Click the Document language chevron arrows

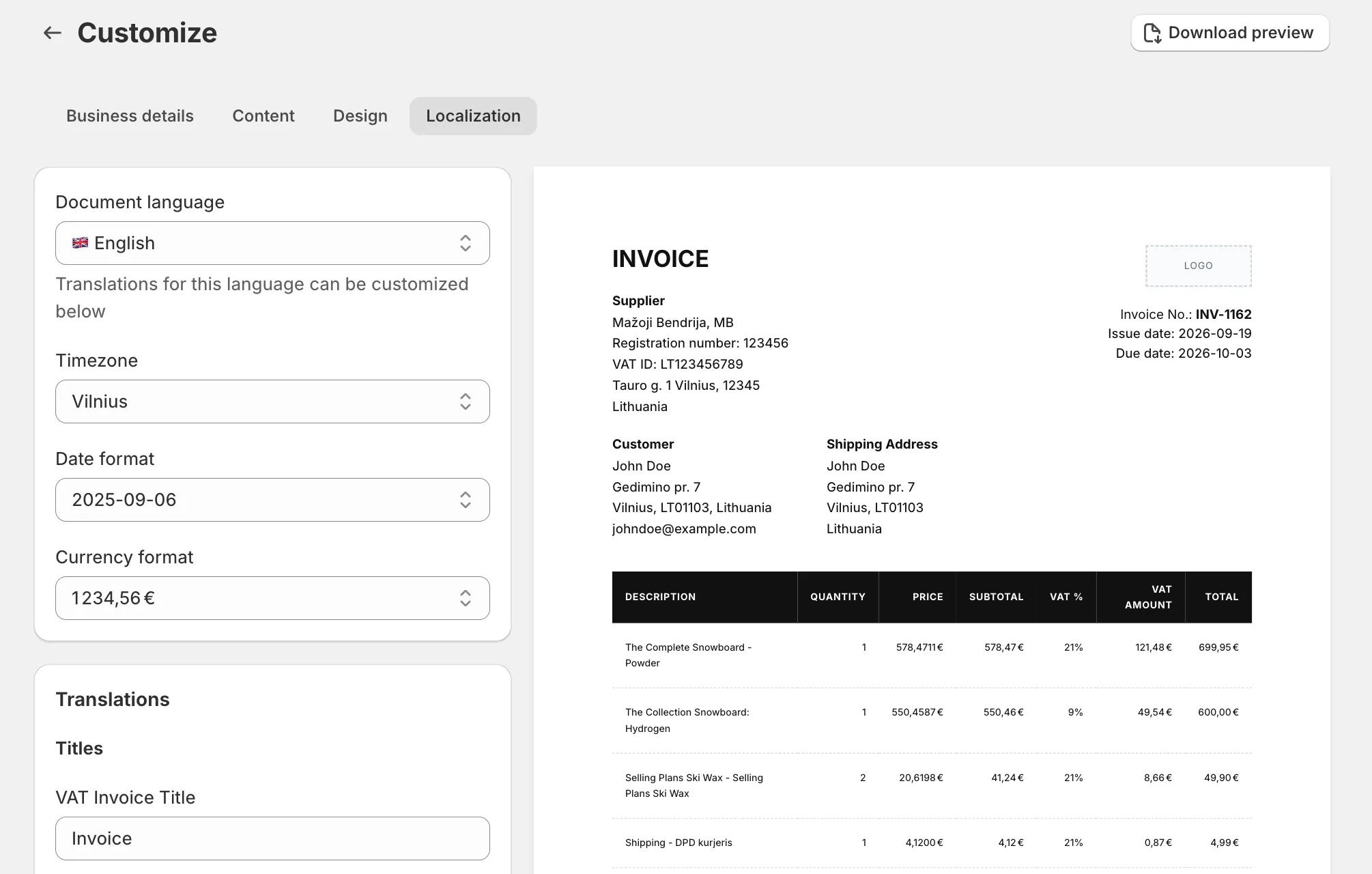[x=466, y=243]
